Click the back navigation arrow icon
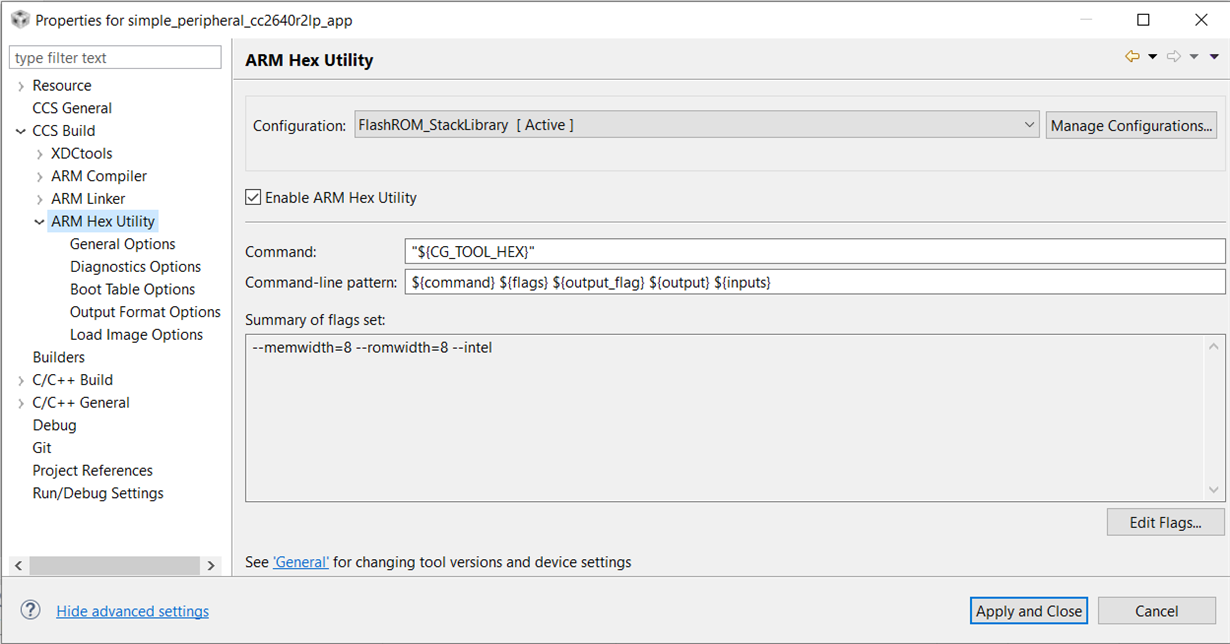The height and width of the screenshot is (644, 1230). click(1132, 57)
